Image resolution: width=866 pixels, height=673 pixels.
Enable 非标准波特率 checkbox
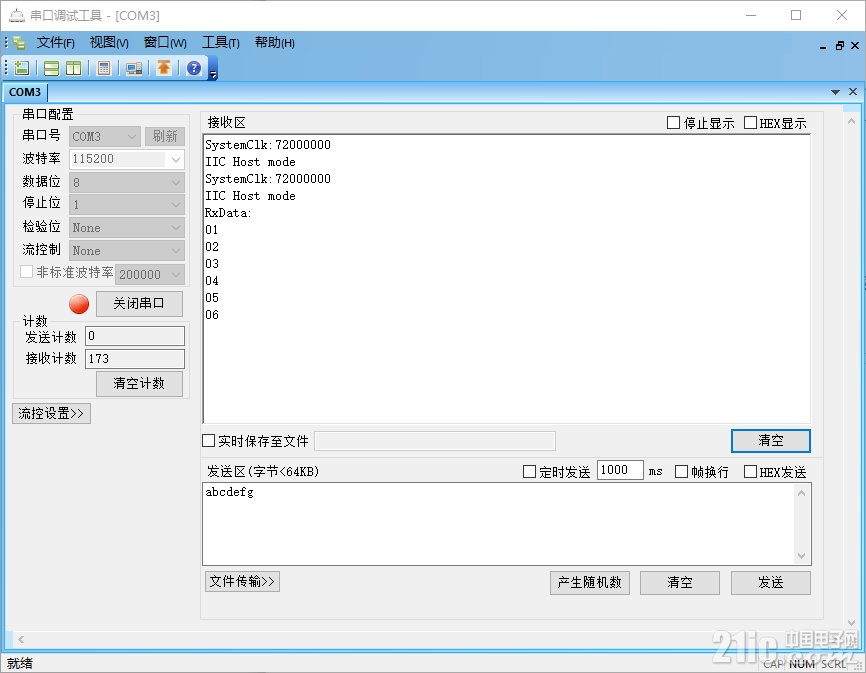26,272
